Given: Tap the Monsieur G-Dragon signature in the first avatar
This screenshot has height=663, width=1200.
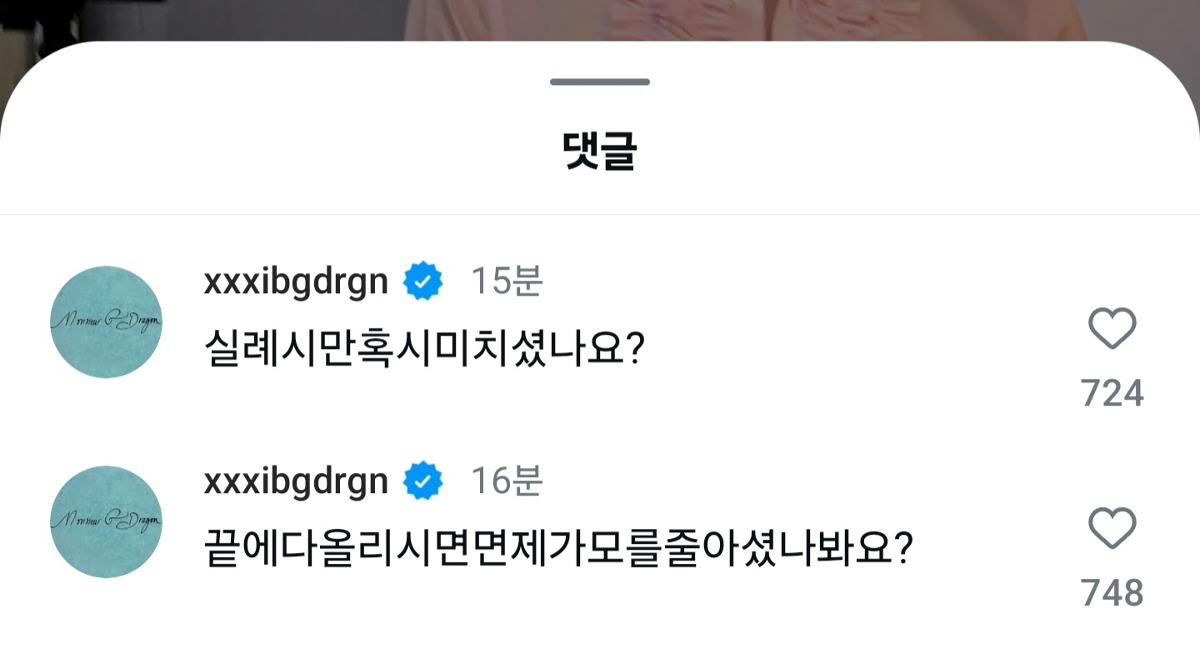Looking at the screenshot, I should [x=107, y=320].
